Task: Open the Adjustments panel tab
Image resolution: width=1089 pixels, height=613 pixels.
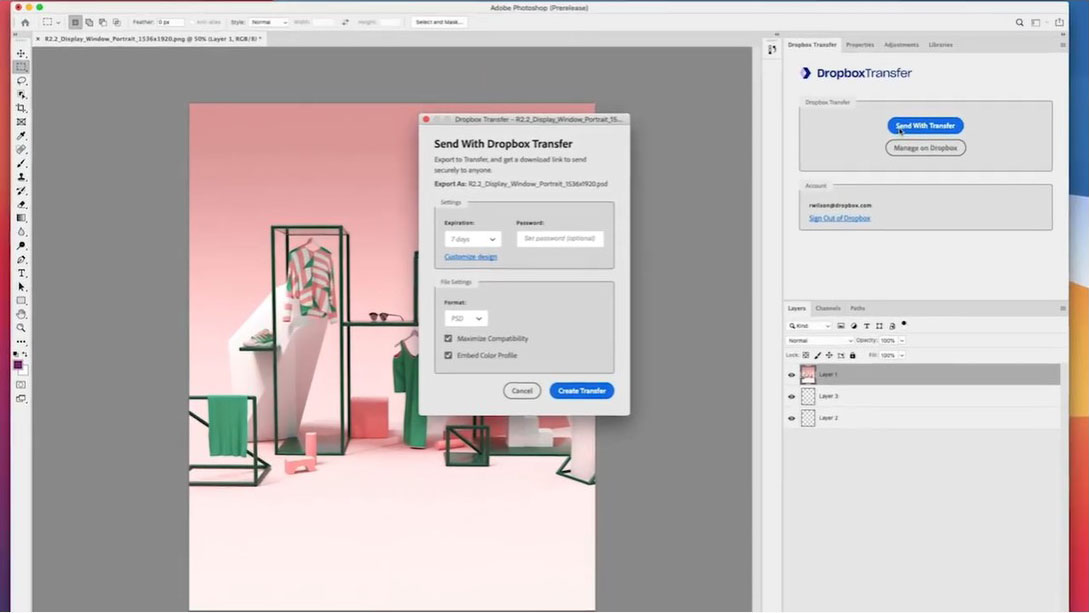Action: click(x=901, y=45)
